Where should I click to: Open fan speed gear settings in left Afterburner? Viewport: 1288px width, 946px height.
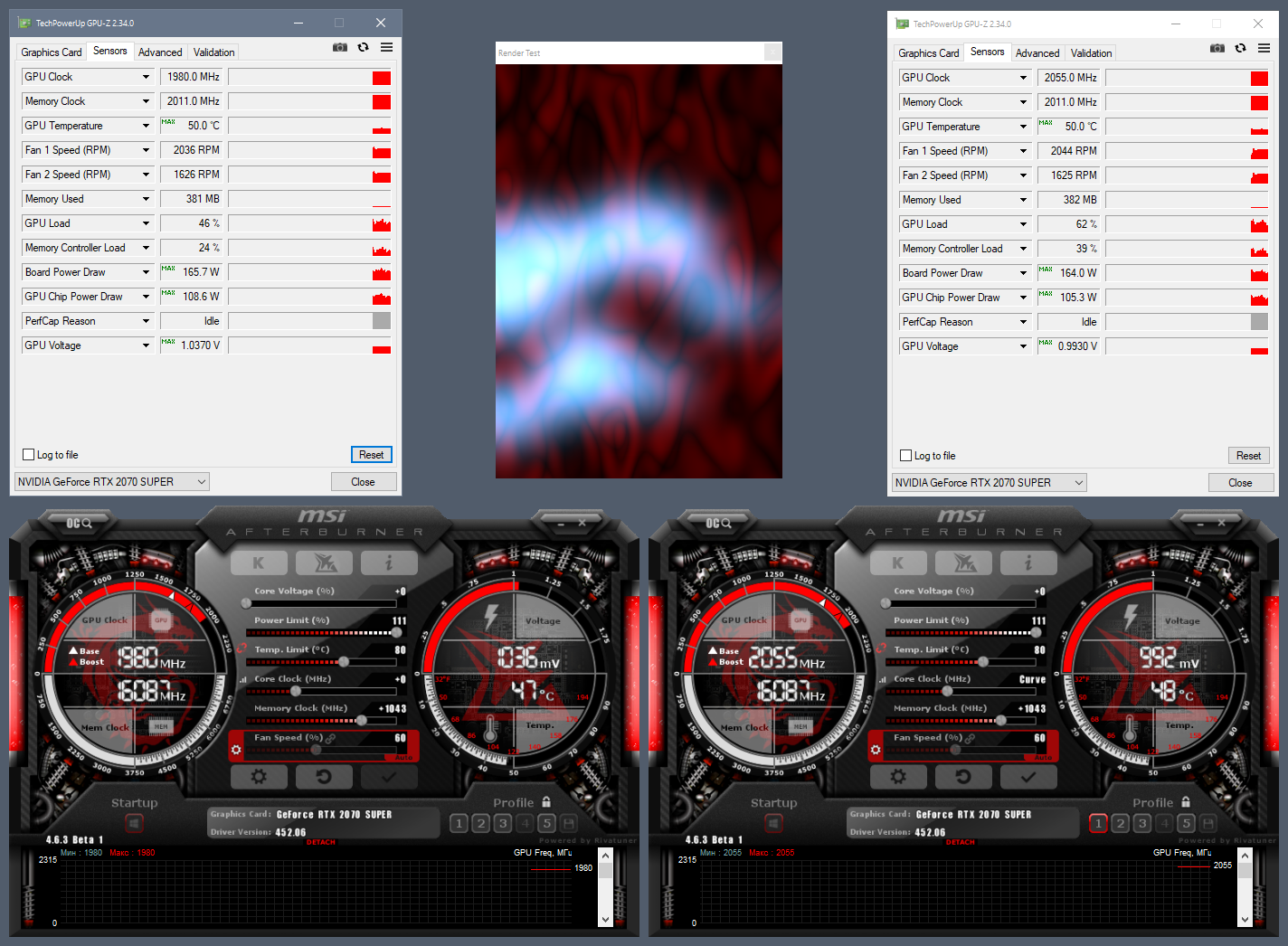pyautogui.click(x=236, y=750)
